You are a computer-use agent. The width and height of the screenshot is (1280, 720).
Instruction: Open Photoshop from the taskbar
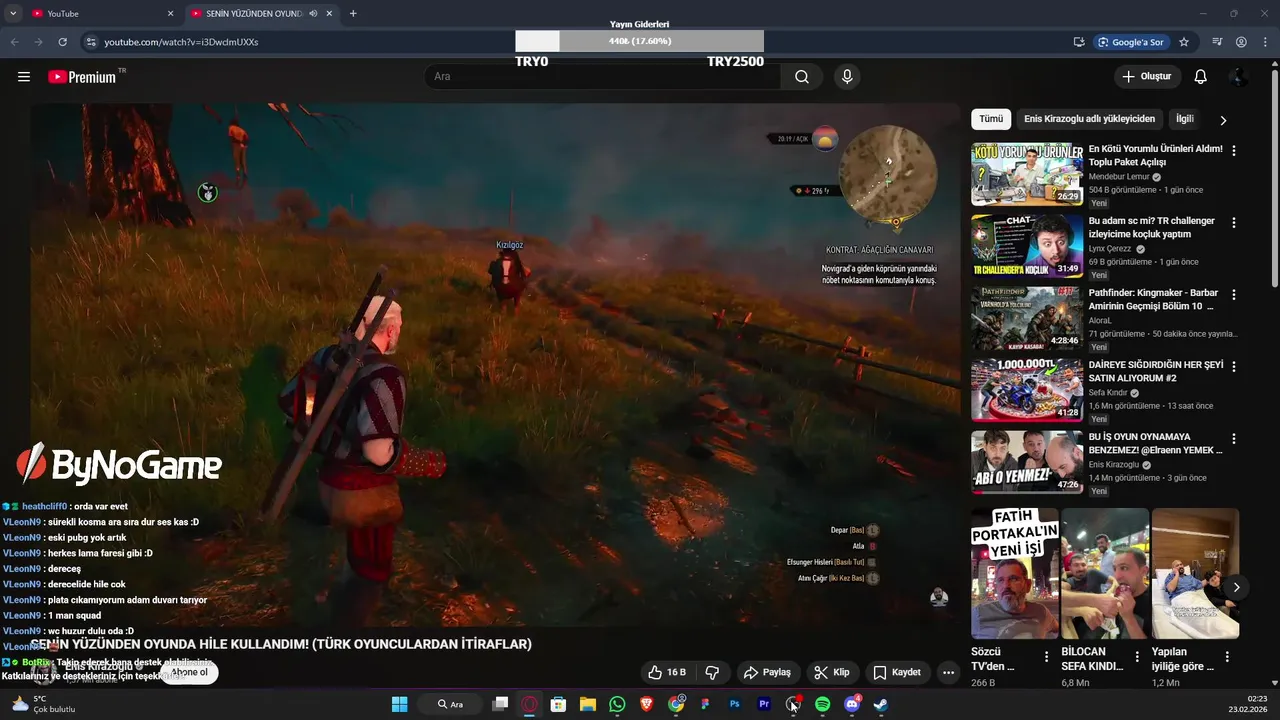click(734, 704)
